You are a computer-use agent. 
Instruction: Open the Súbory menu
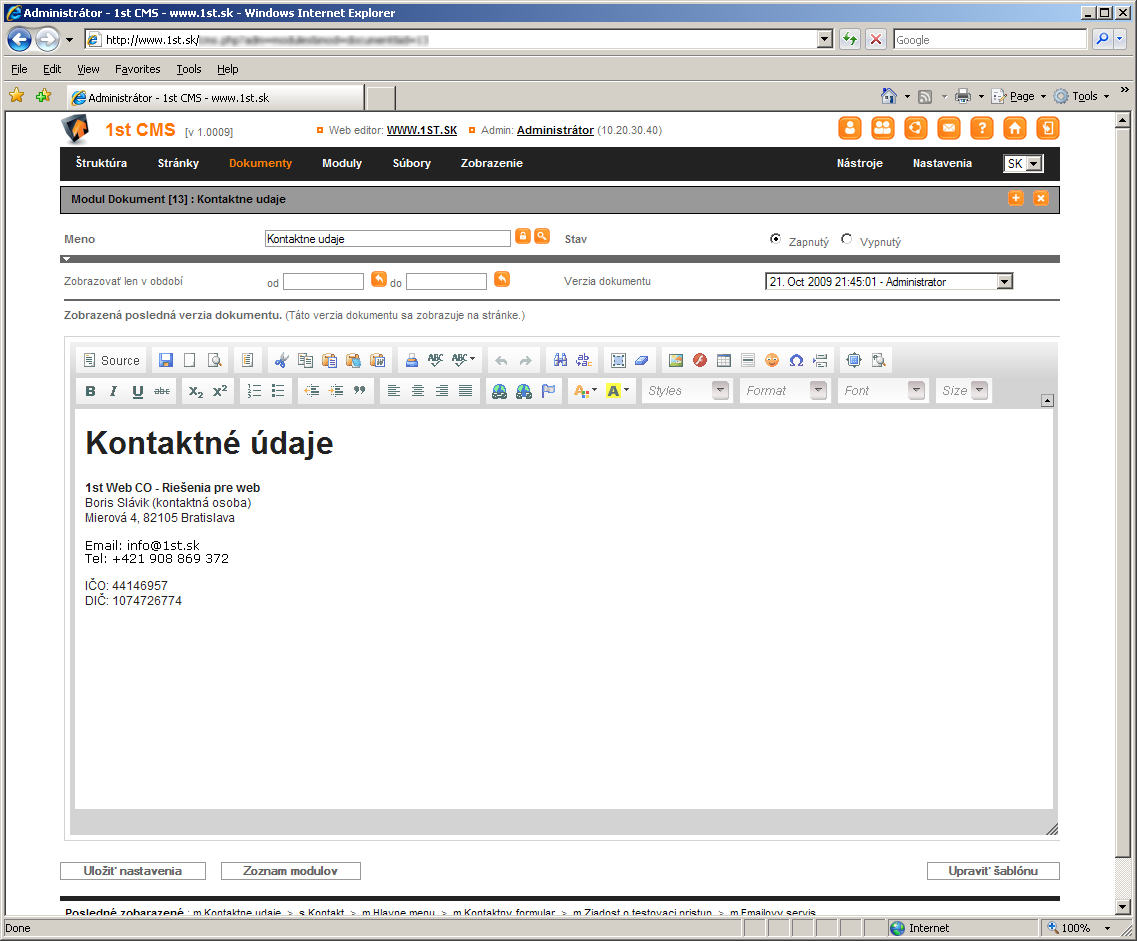(412, 163)
